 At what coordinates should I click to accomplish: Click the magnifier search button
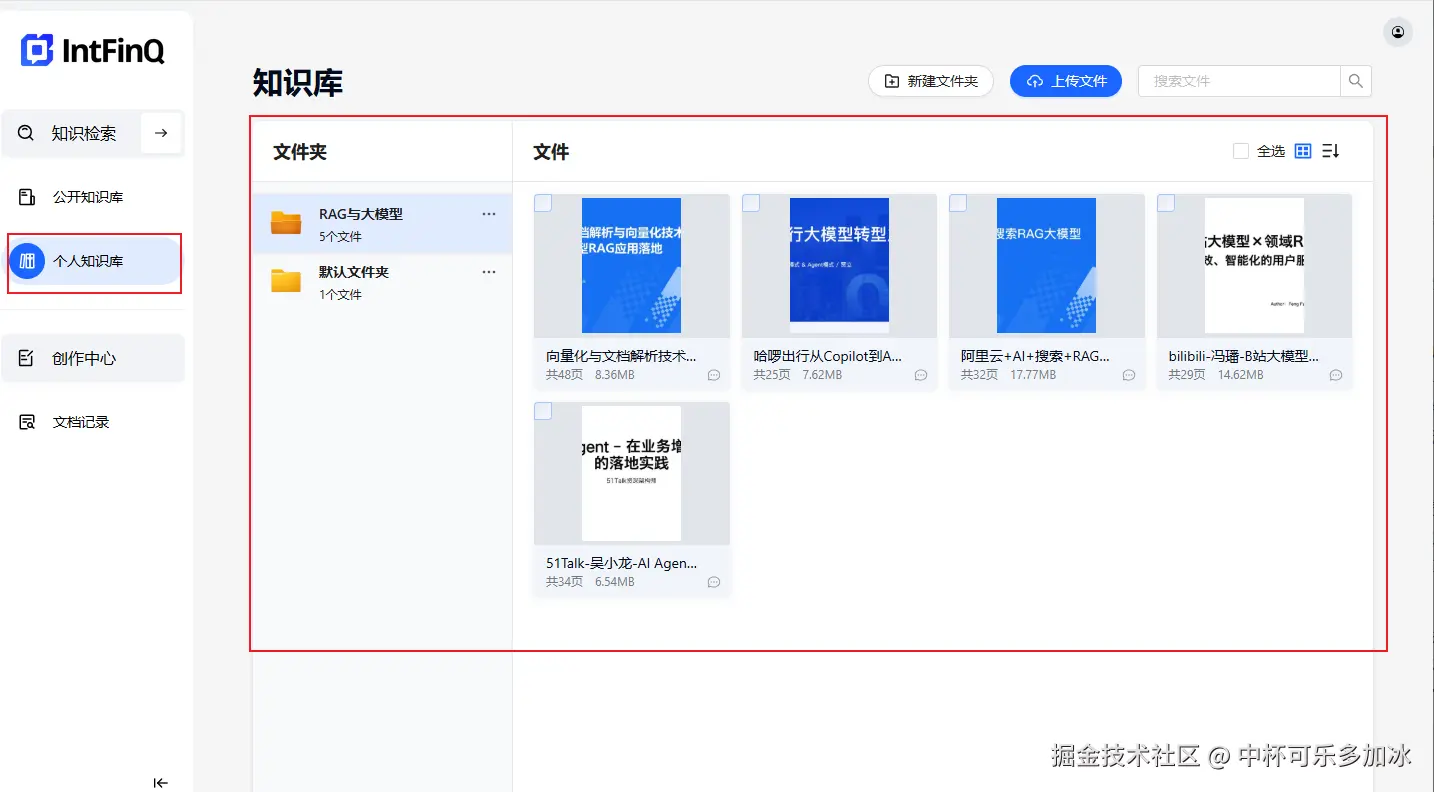point(1356,81)
